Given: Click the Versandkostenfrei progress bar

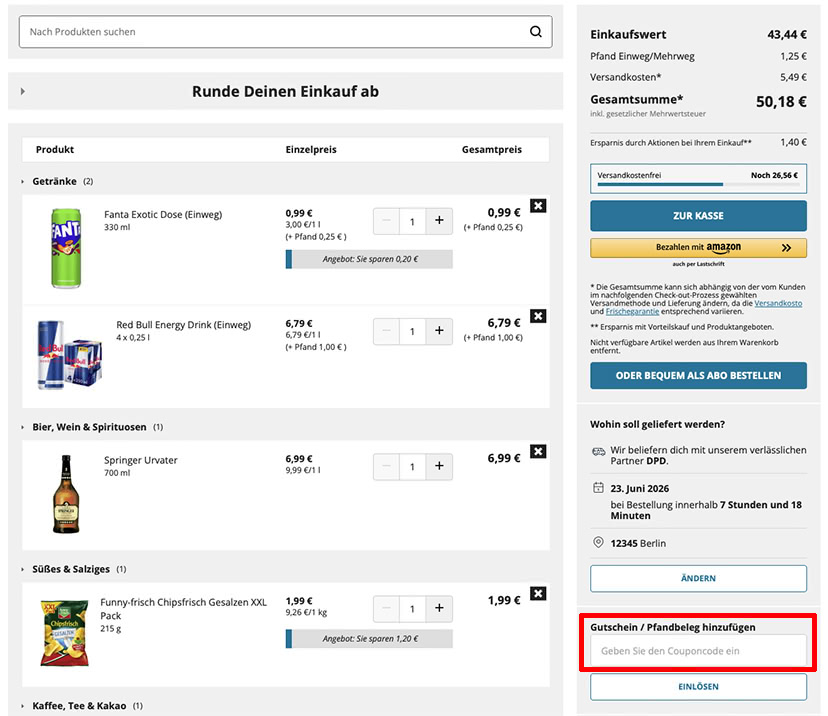Looking at the screenshot, I should coord(698,184).
